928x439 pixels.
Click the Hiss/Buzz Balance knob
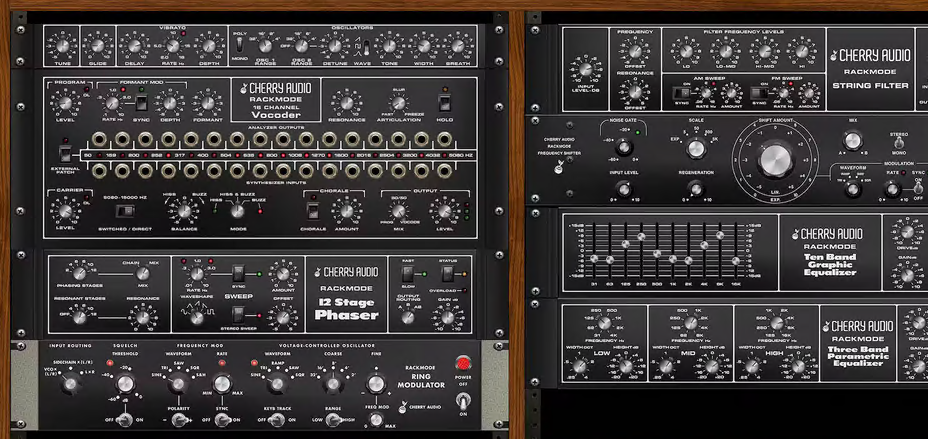pos(185,211)
